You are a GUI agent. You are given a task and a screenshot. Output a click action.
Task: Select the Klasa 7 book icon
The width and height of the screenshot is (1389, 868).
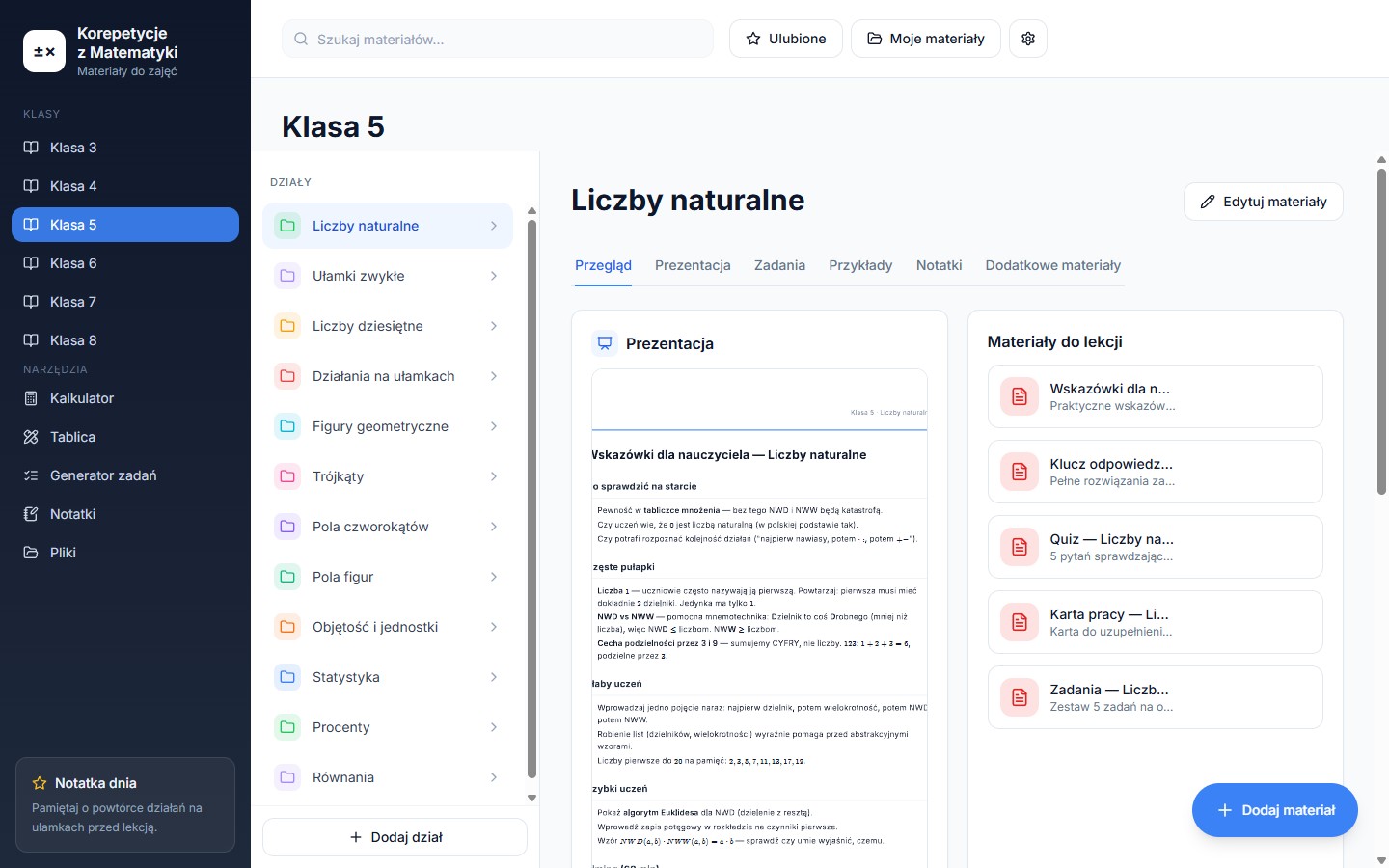coord(31,302)
